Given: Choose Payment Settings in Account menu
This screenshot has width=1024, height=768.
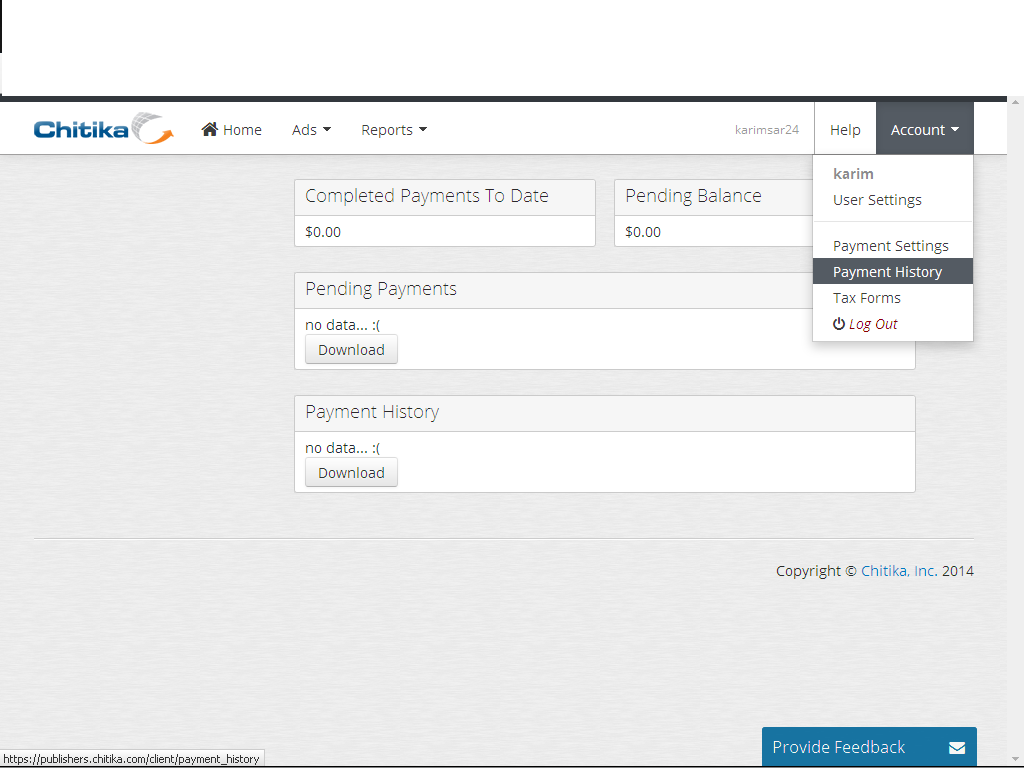Looking at the screenshot, I should [x=890, y=246].
